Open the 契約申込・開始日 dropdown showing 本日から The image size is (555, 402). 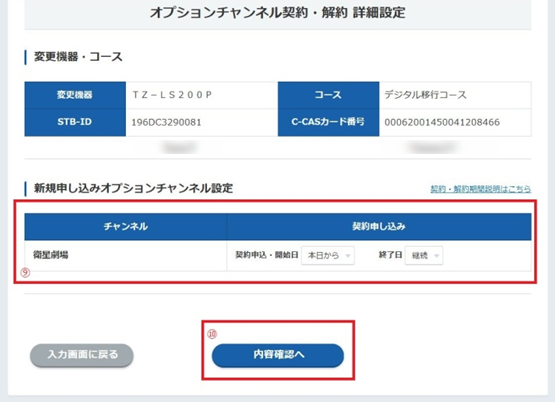pos(328,255)
